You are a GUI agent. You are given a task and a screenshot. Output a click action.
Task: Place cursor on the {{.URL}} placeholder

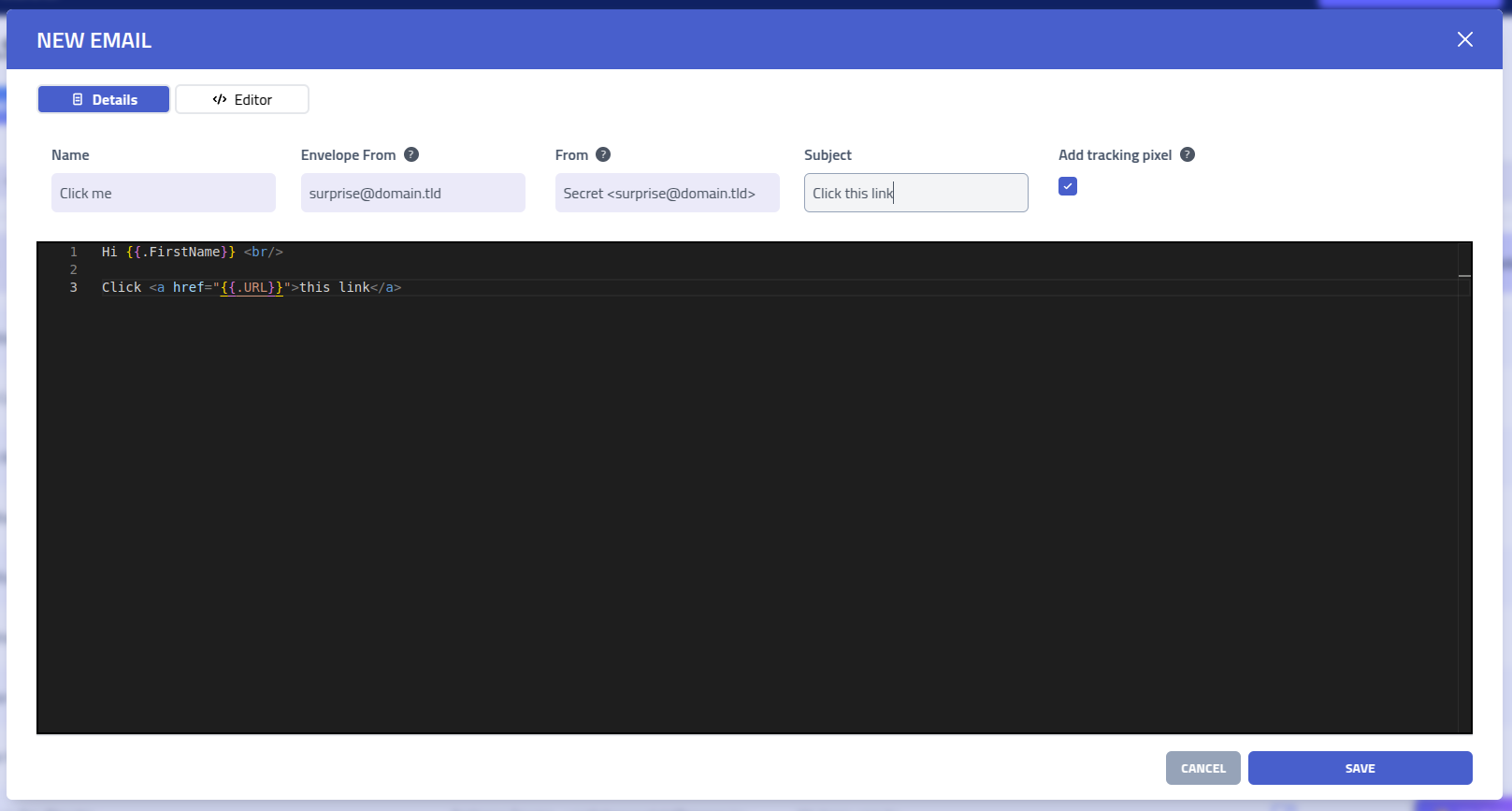tap(252, 287)
